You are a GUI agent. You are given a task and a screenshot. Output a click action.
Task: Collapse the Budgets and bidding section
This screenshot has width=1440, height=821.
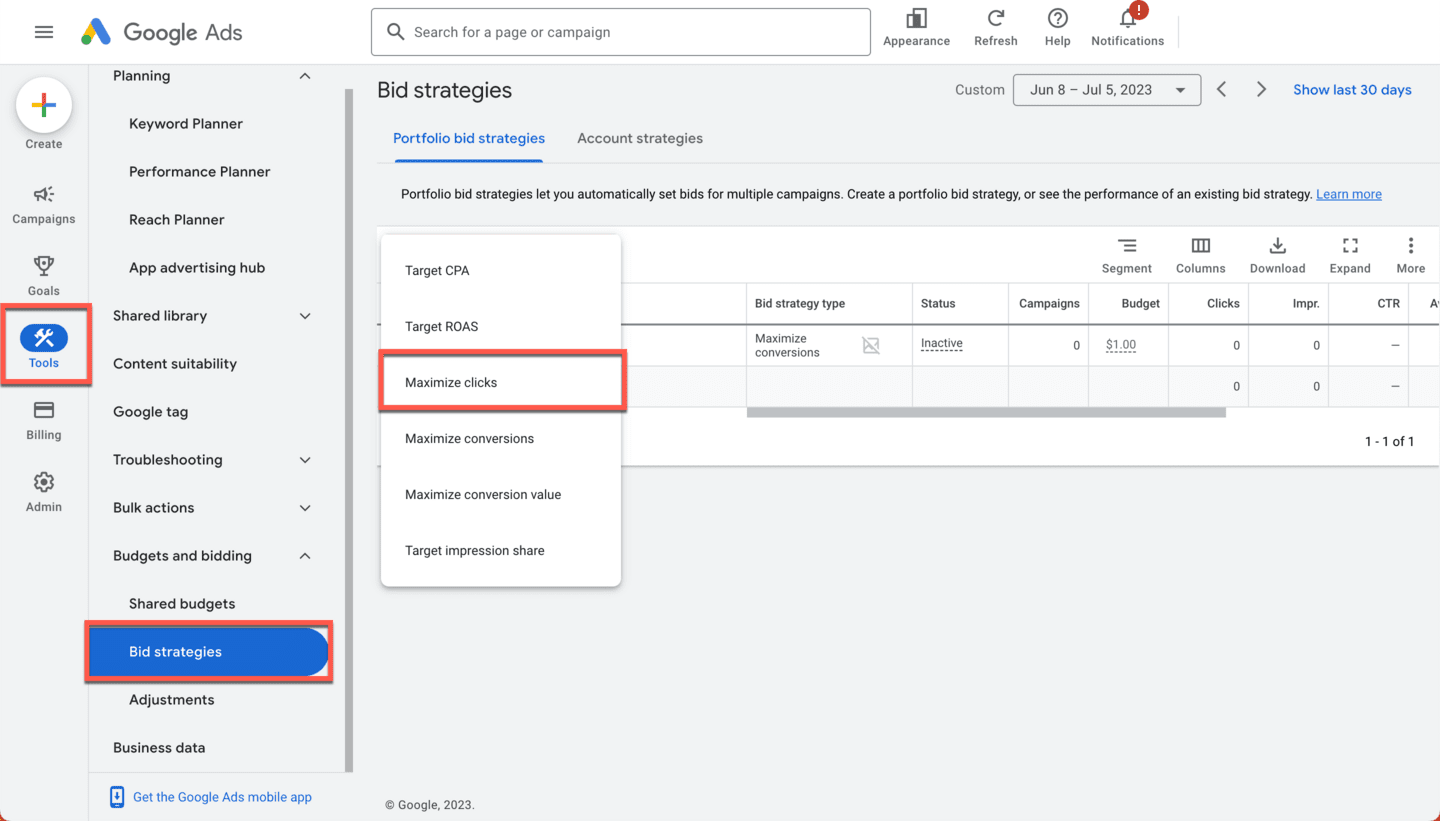point(305,556)
